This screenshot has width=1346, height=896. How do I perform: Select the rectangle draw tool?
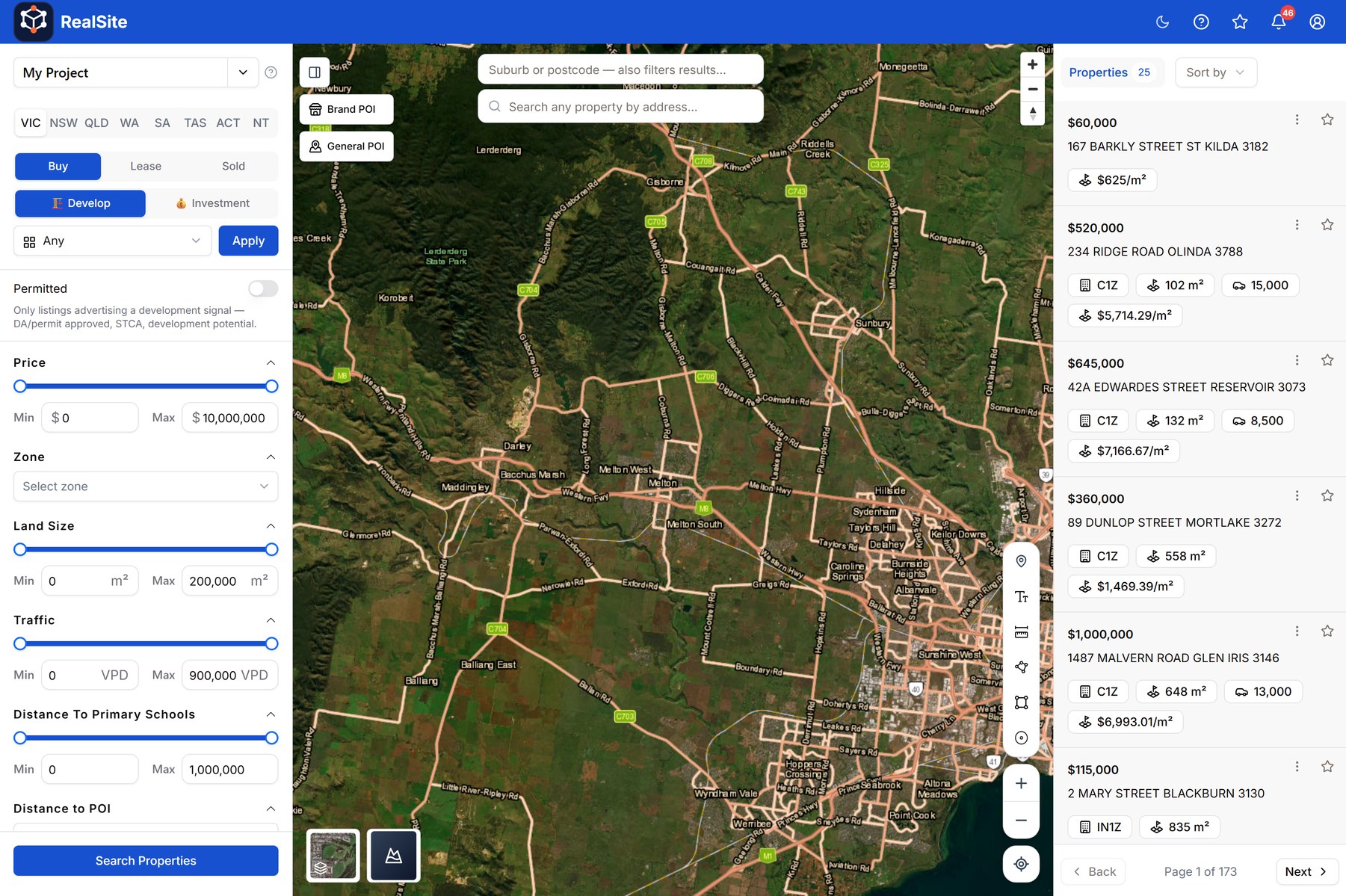[x=1021, y=702]
